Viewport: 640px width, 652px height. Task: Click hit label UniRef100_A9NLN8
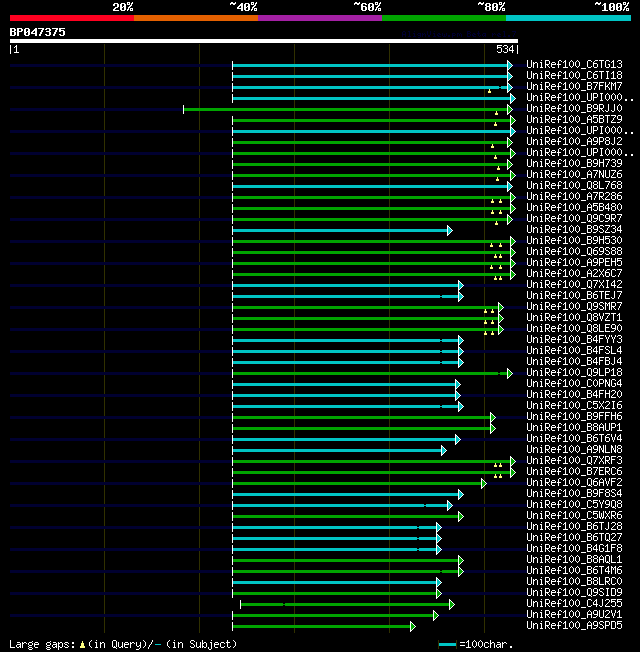click(x=574, y=449)
